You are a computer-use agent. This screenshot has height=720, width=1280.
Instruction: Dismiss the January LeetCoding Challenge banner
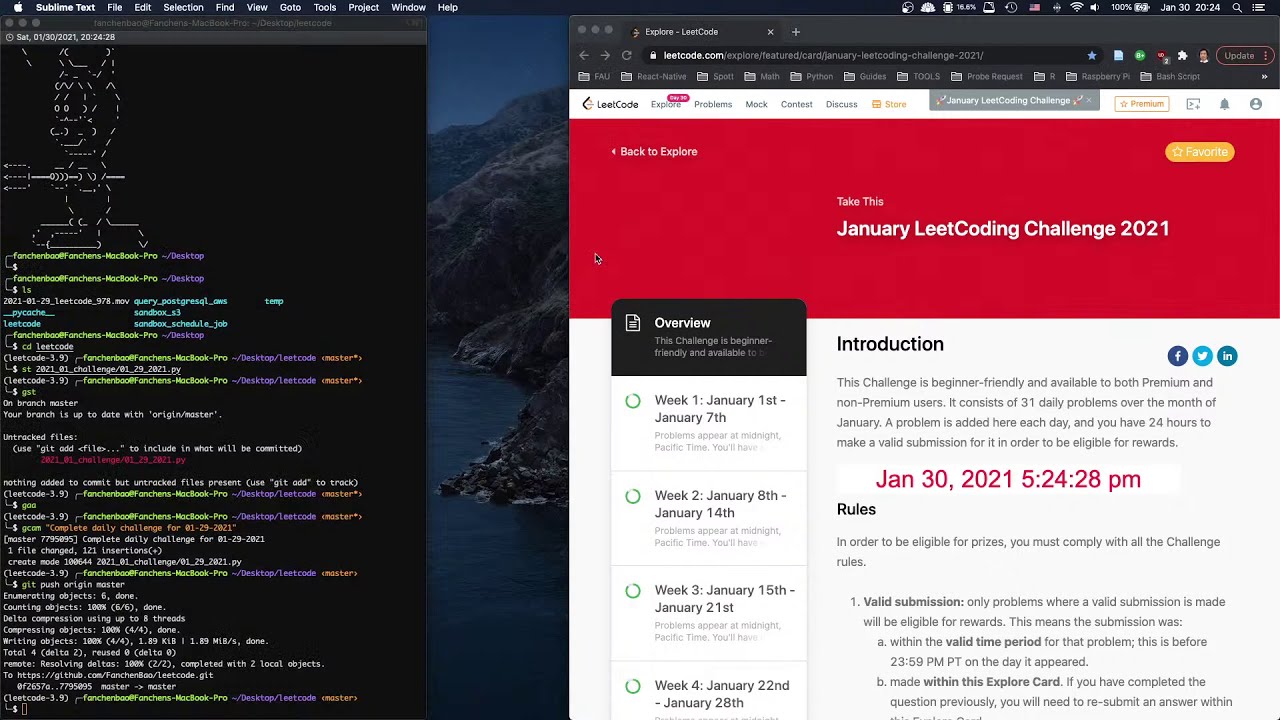click(1089, 101)
